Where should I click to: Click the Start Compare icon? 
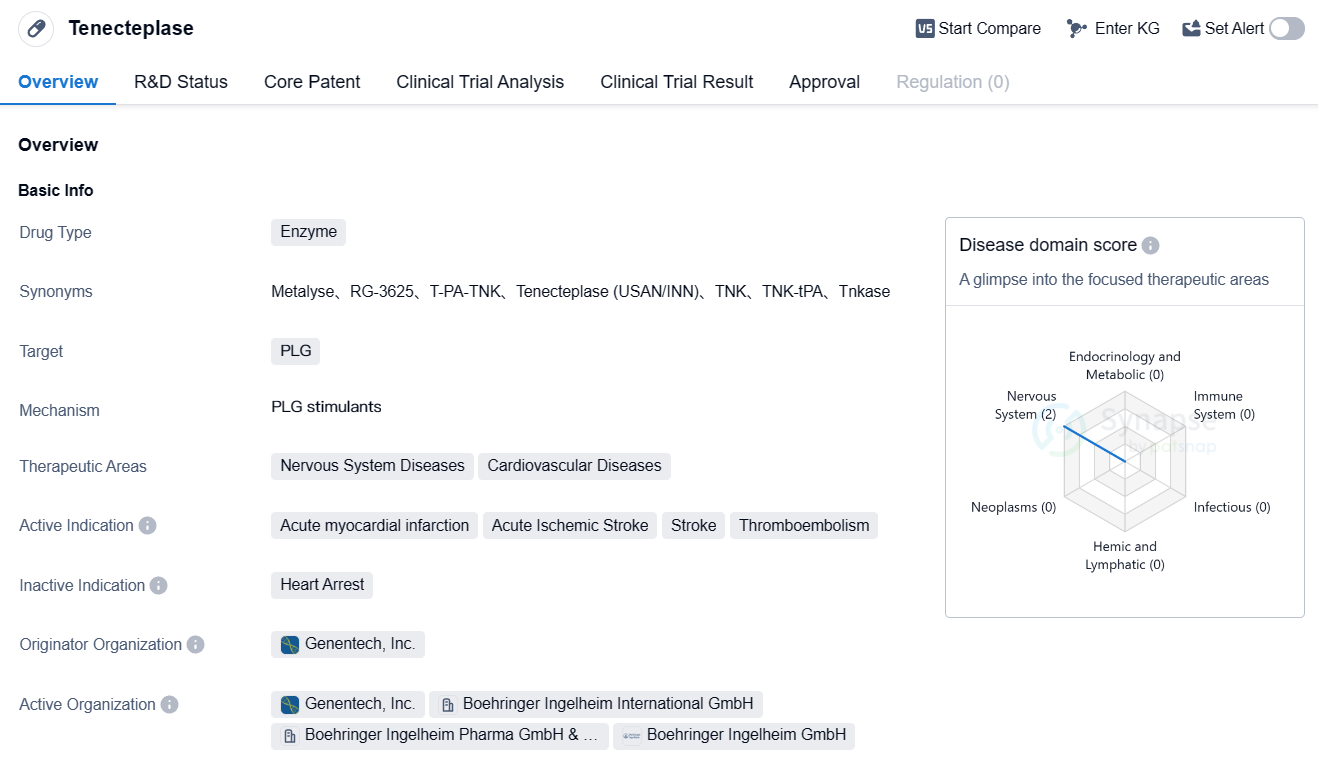click(x=925, y=29)
